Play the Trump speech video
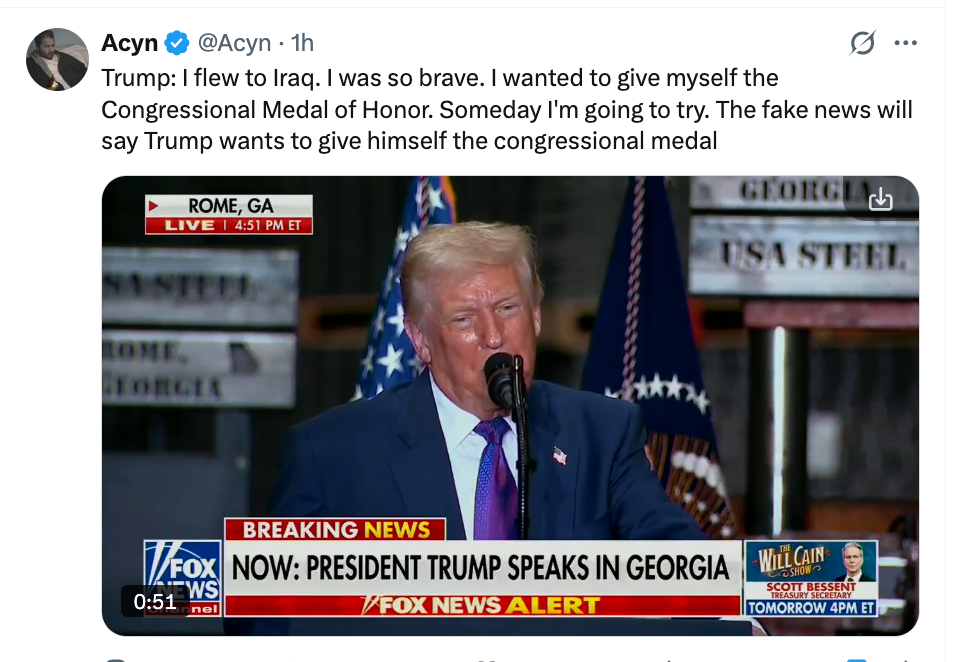This screenshot has width=954, height=662. pos(510,400)
